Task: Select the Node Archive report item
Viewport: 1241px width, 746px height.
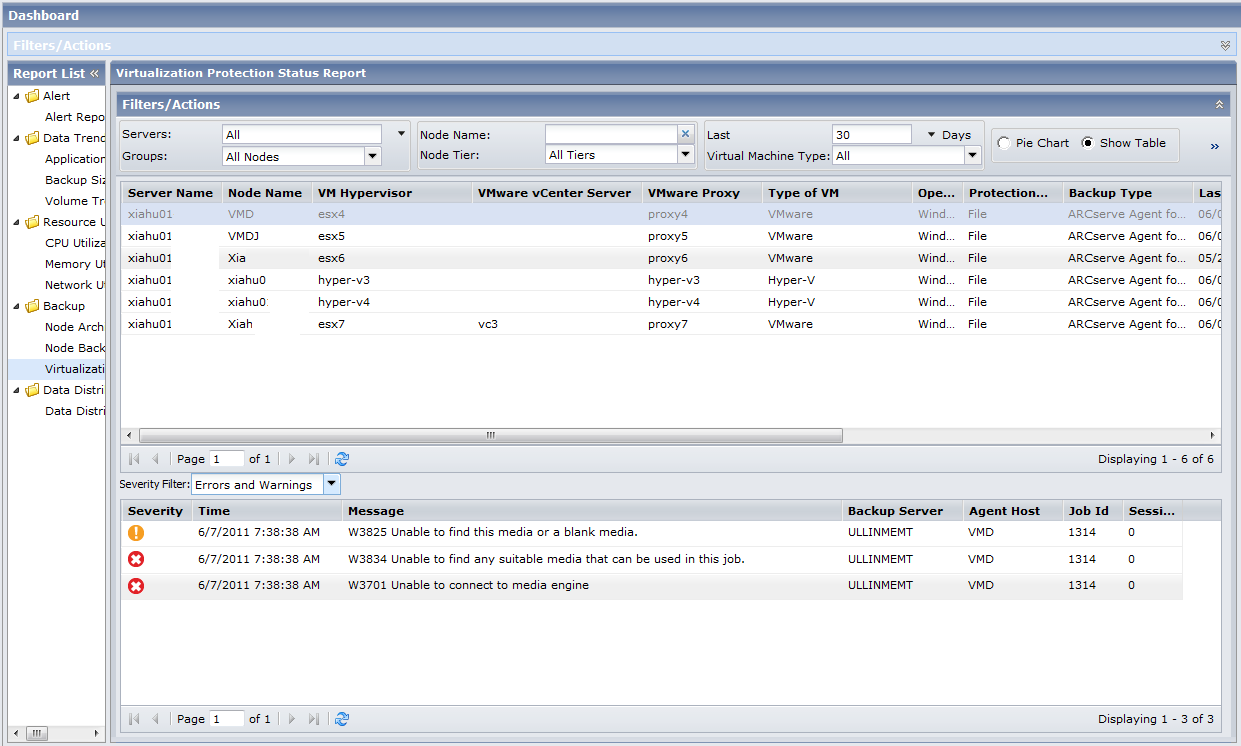Action: (x=75, y=327)
